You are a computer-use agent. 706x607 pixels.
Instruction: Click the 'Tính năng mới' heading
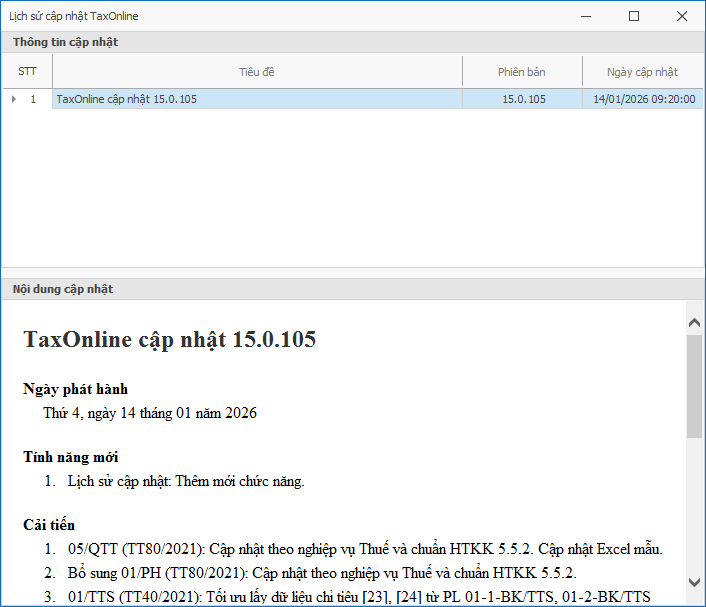[x=71, y=457]
